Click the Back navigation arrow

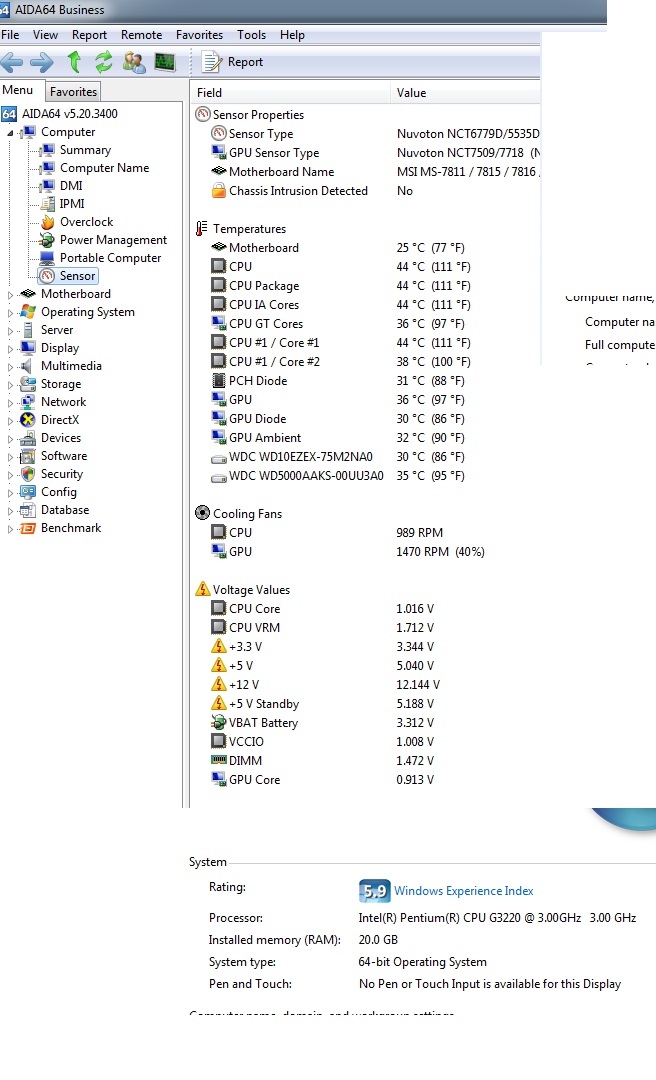coord(12,63)
